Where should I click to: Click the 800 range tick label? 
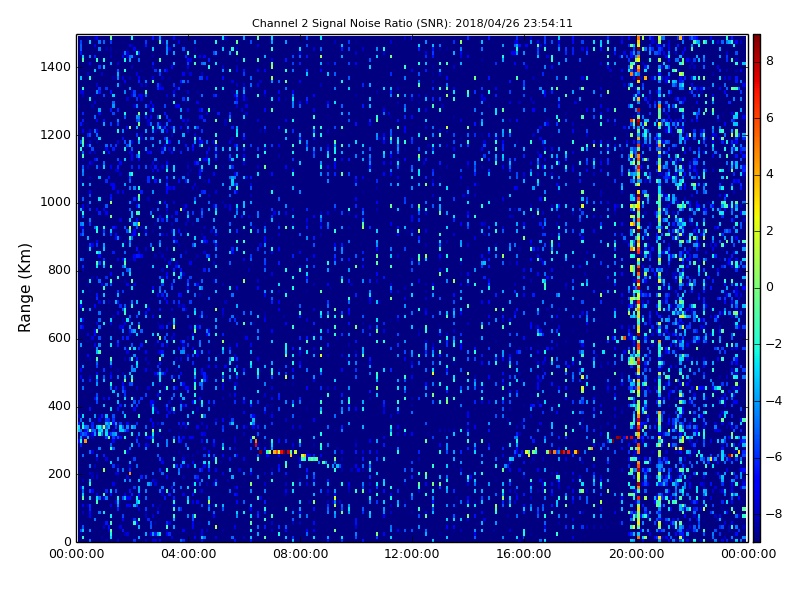[59, 270]
